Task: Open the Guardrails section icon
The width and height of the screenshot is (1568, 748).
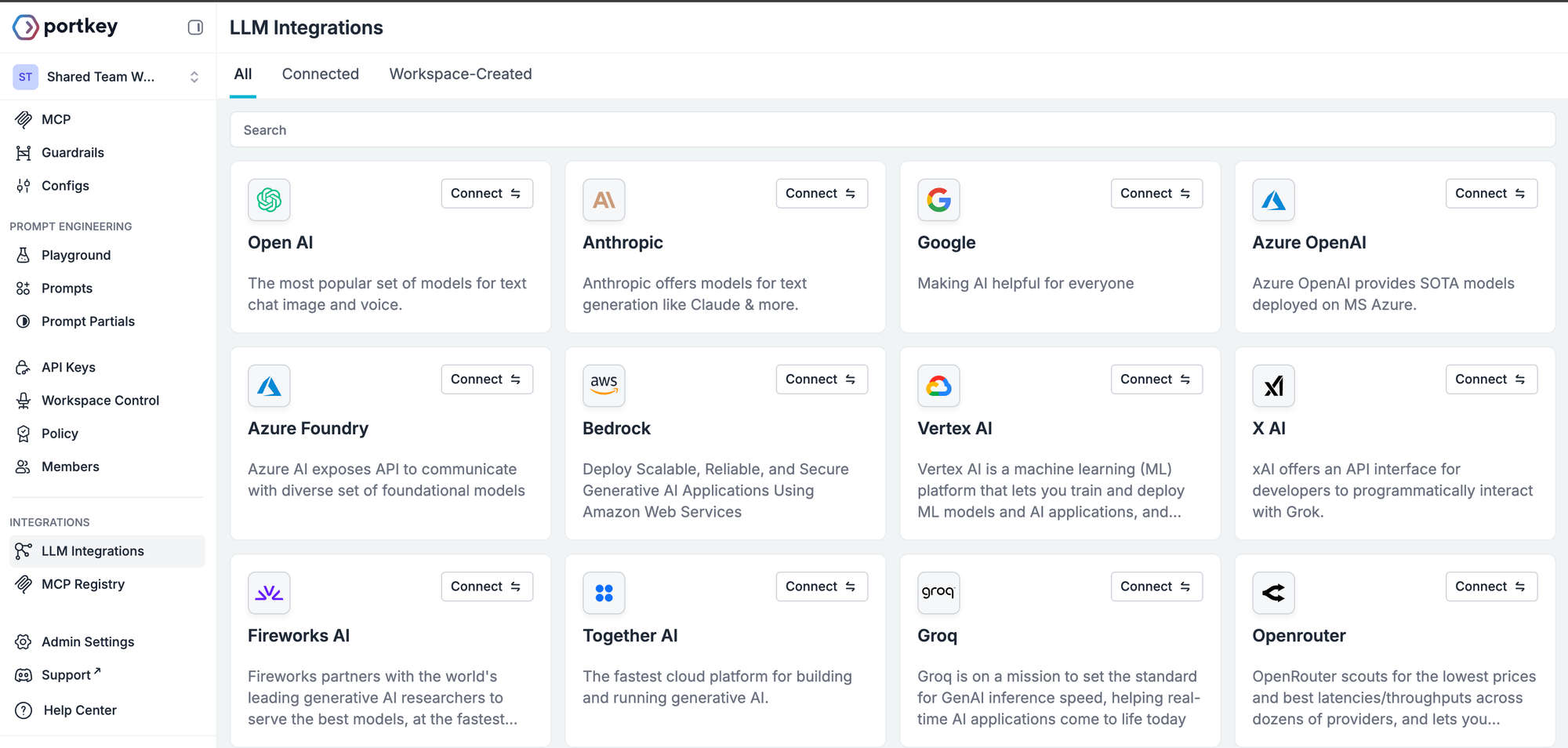Action: (24, 153)
